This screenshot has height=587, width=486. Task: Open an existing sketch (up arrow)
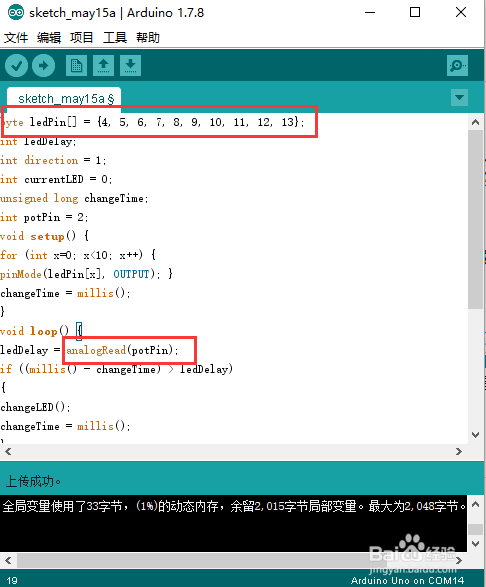[103, 66]
